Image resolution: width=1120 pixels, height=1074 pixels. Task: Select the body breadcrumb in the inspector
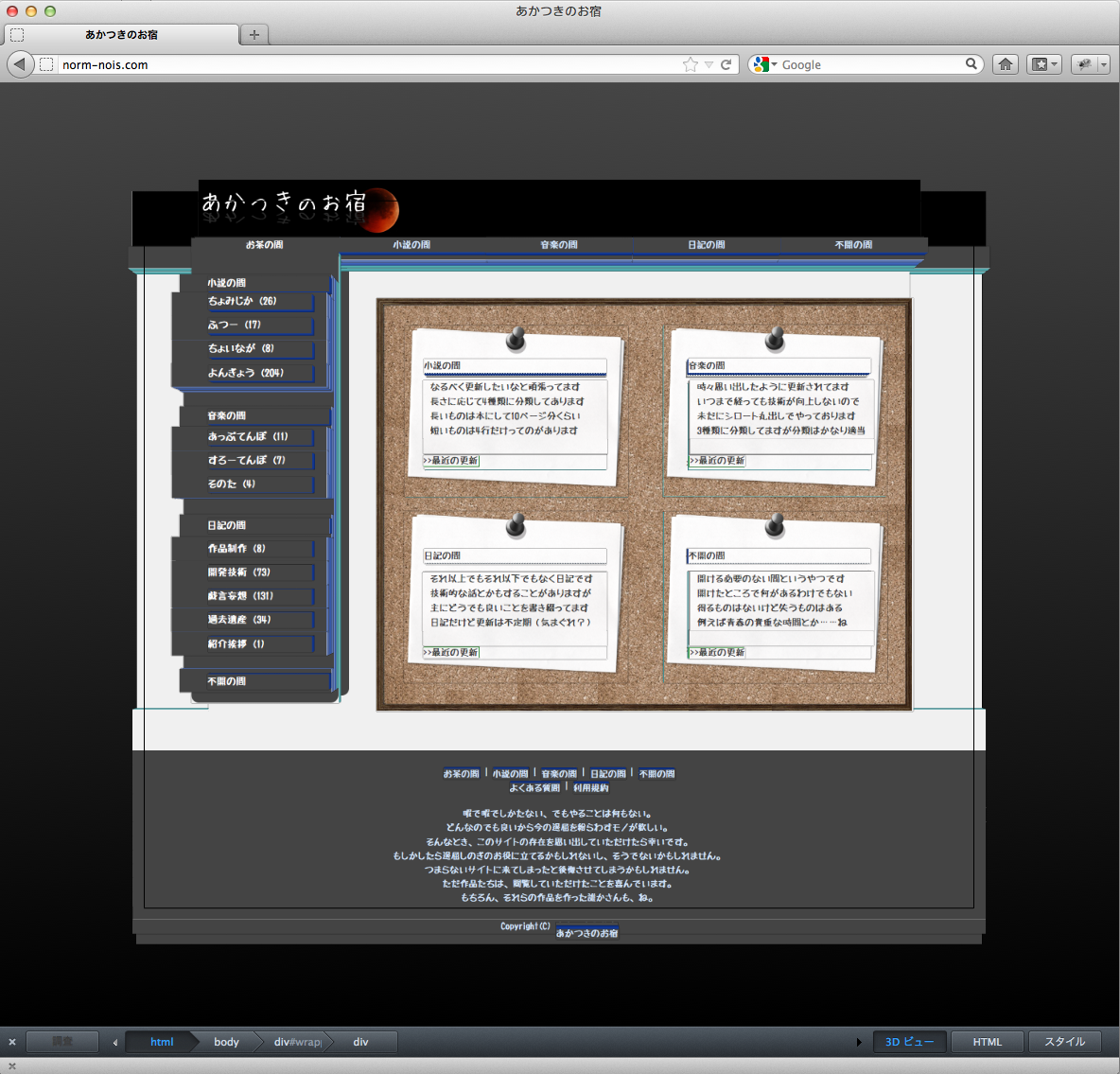[227, 1042]
